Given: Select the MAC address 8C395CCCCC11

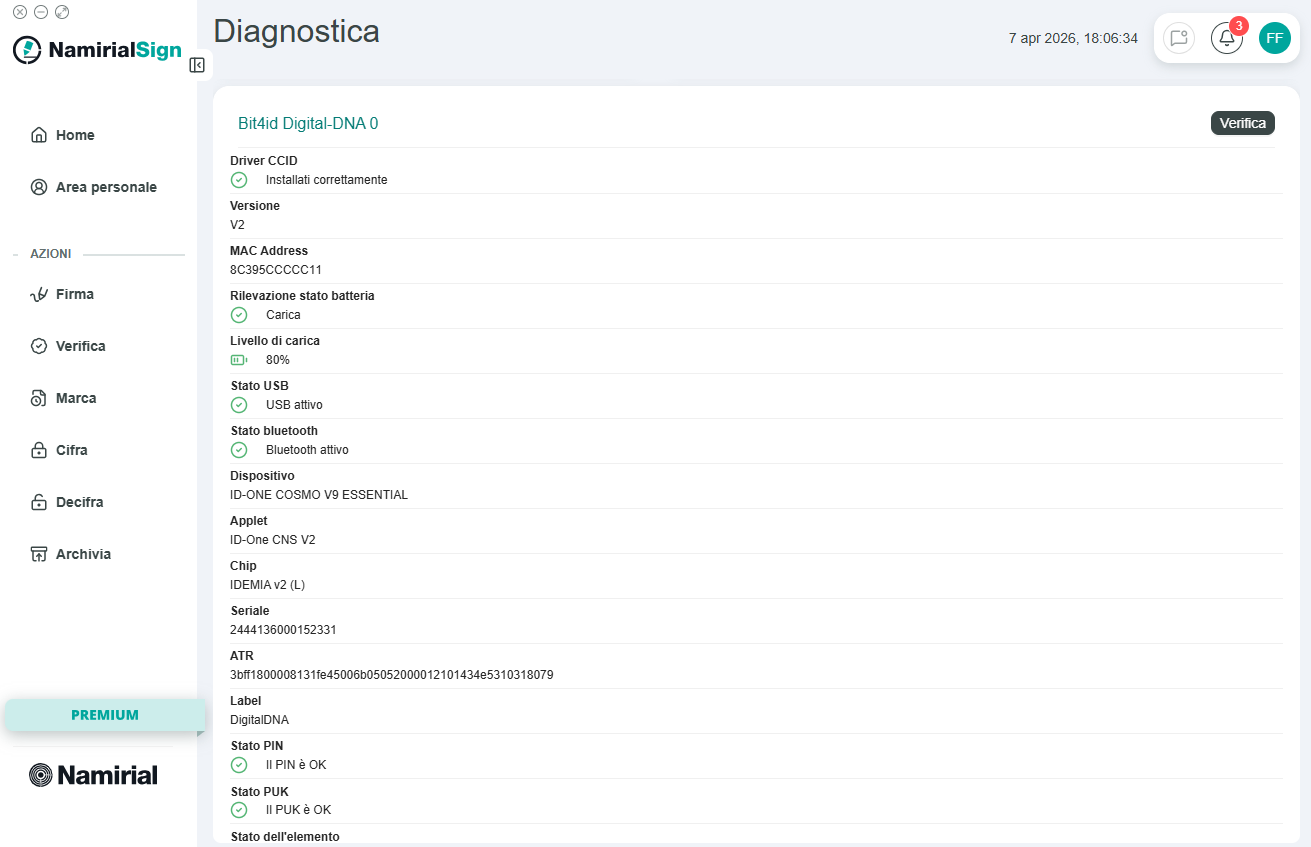Looking at the screenshot, I should [276, 270].
